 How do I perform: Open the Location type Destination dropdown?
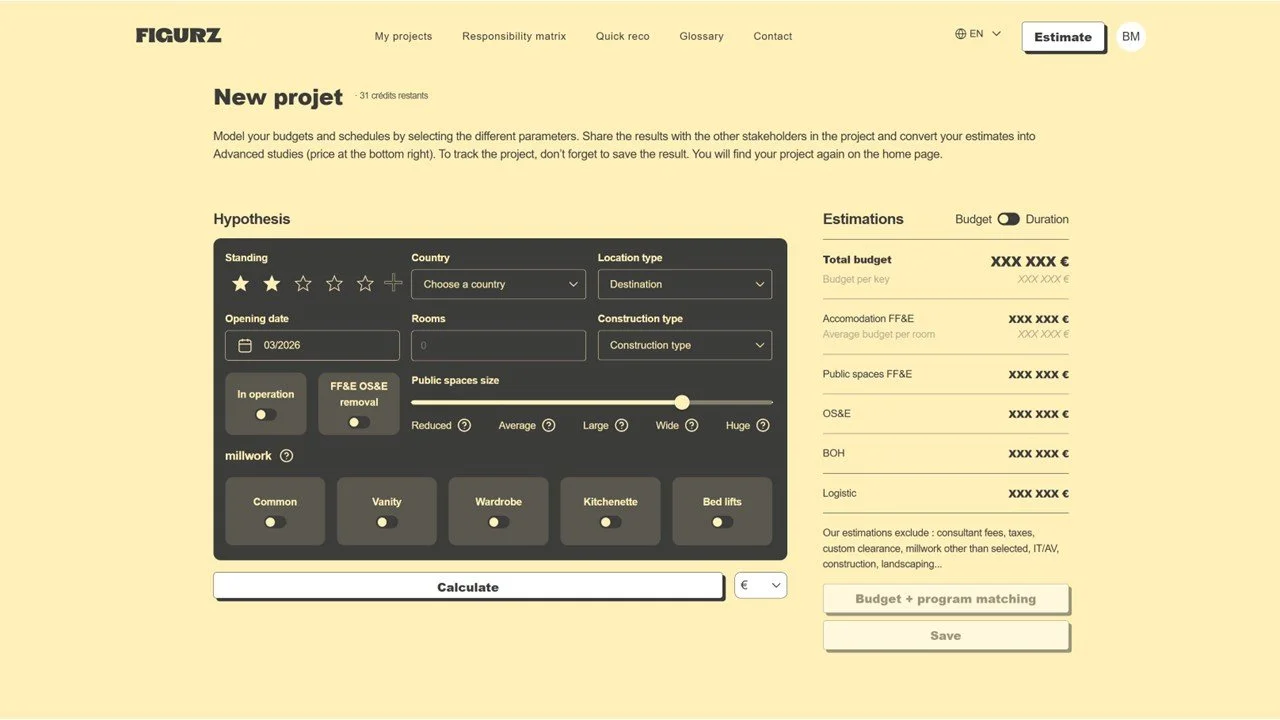pos(685,284)
